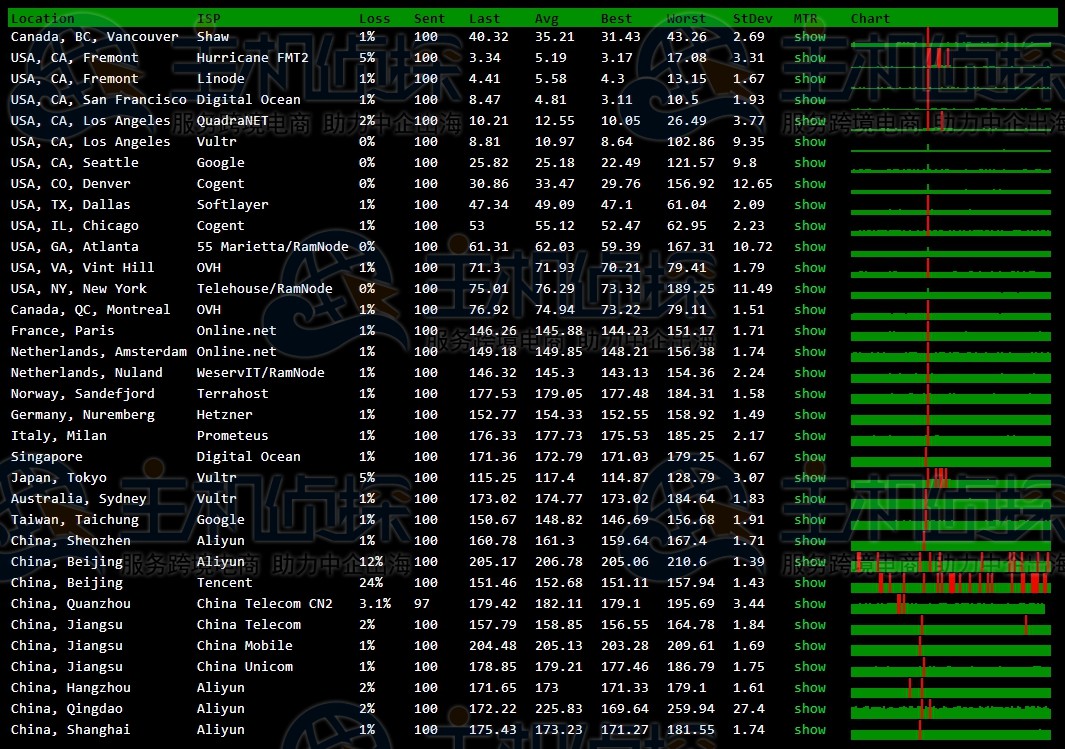This screenshot has height=749, width=1065.
Task: Show MTR for Tokyo Vultr row
Action: (x=810, y=478)
